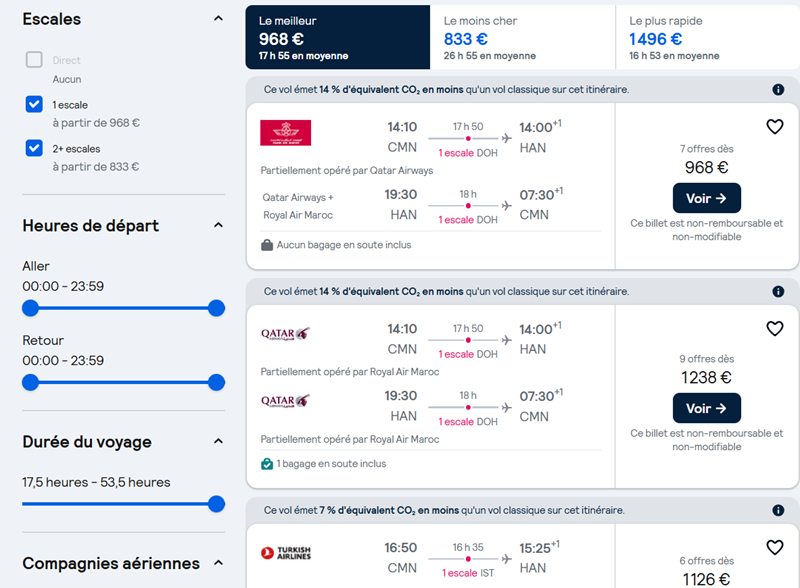The image size is (800, 588).
Task: Uncheck the 2+ escales checkbox
Action: tap(34, 148)
